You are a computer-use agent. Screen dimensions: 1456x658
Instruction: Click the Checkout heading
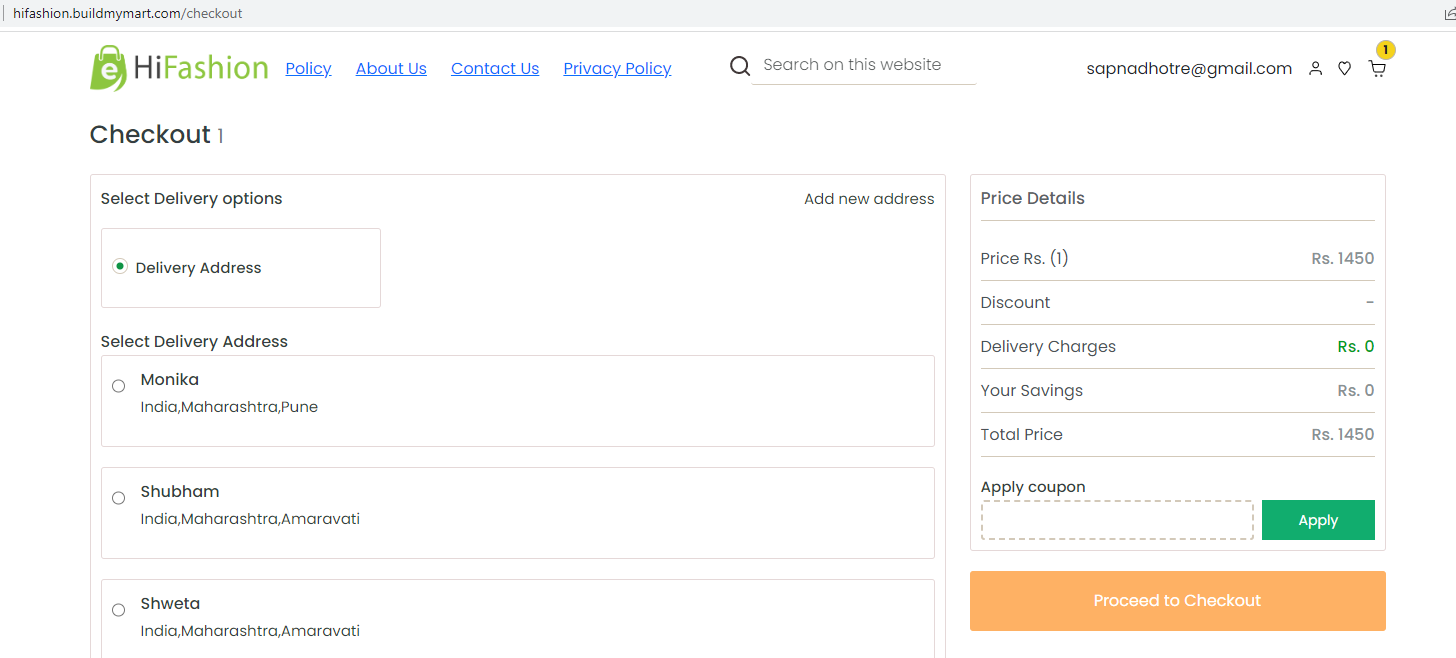tap(150, 135)
